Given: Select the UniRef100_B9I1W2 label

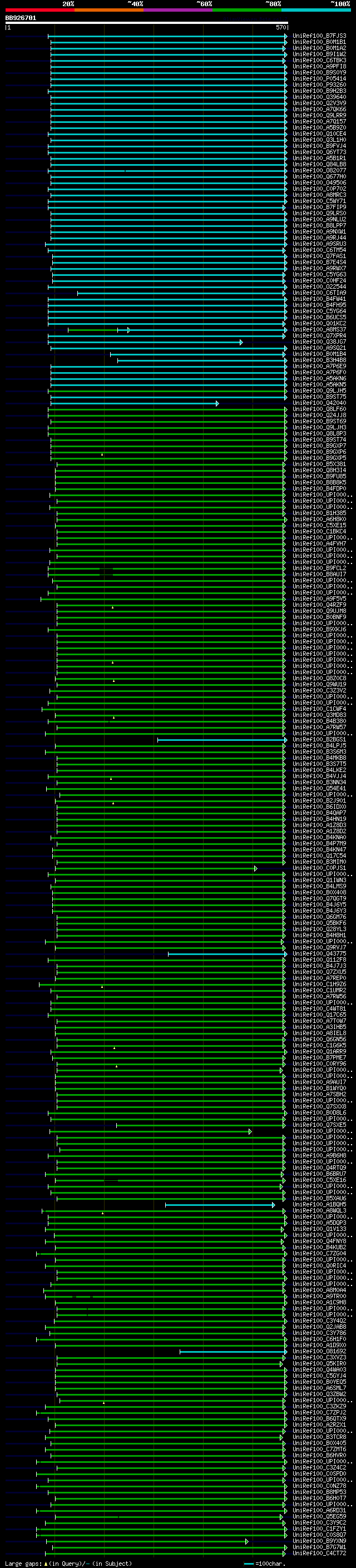Looking at the screenshot, I should click(x=319, y=55).
